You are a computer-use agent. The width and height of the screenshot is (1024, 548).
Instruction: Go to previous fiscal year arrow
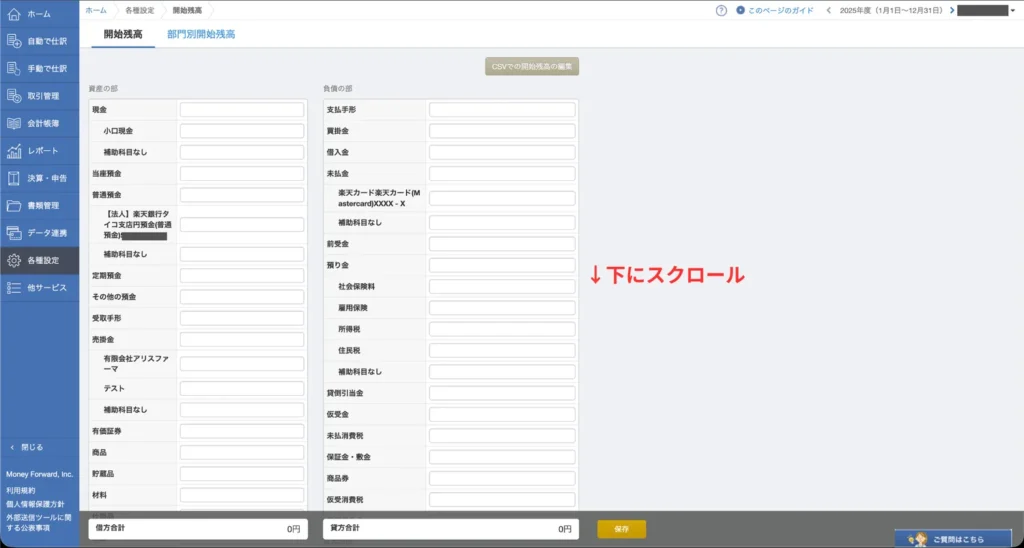[x=829, y=10]
